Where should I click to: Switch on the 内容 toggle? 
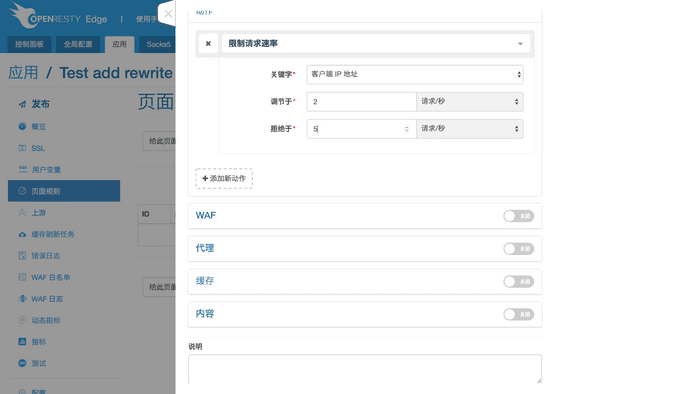pos(518,314)
